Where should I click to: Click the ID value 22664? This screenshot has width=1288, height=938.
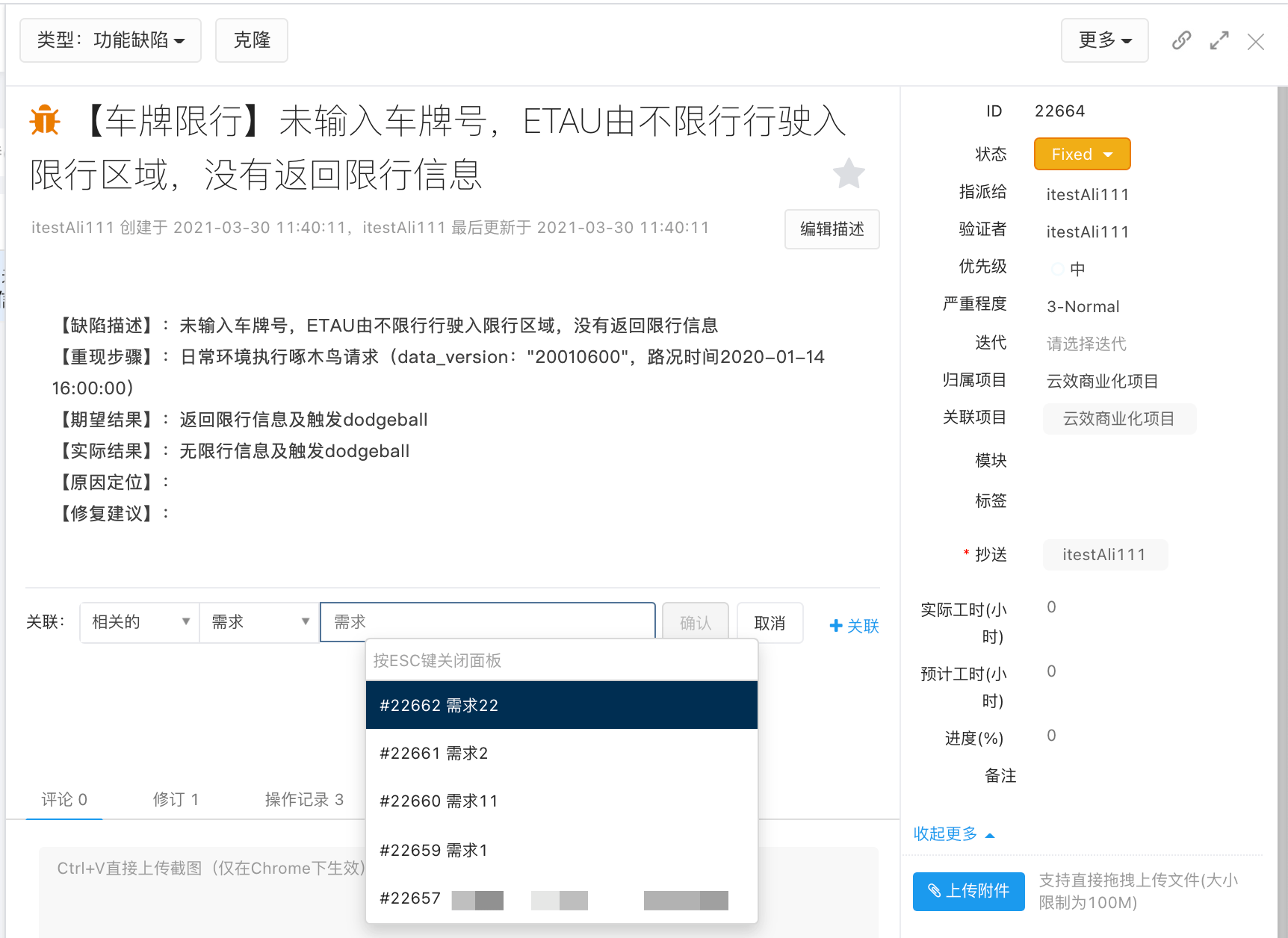pyautogui.click(x=1059, y=111)
